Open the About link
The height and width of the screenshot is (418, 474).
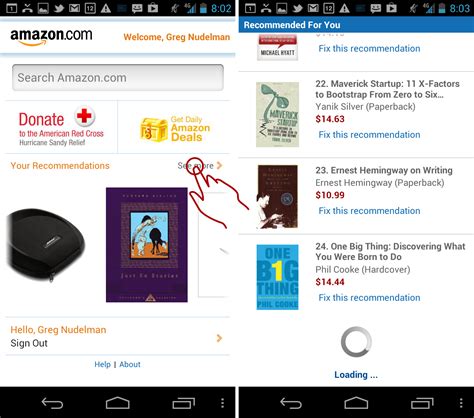coord(130,364)
